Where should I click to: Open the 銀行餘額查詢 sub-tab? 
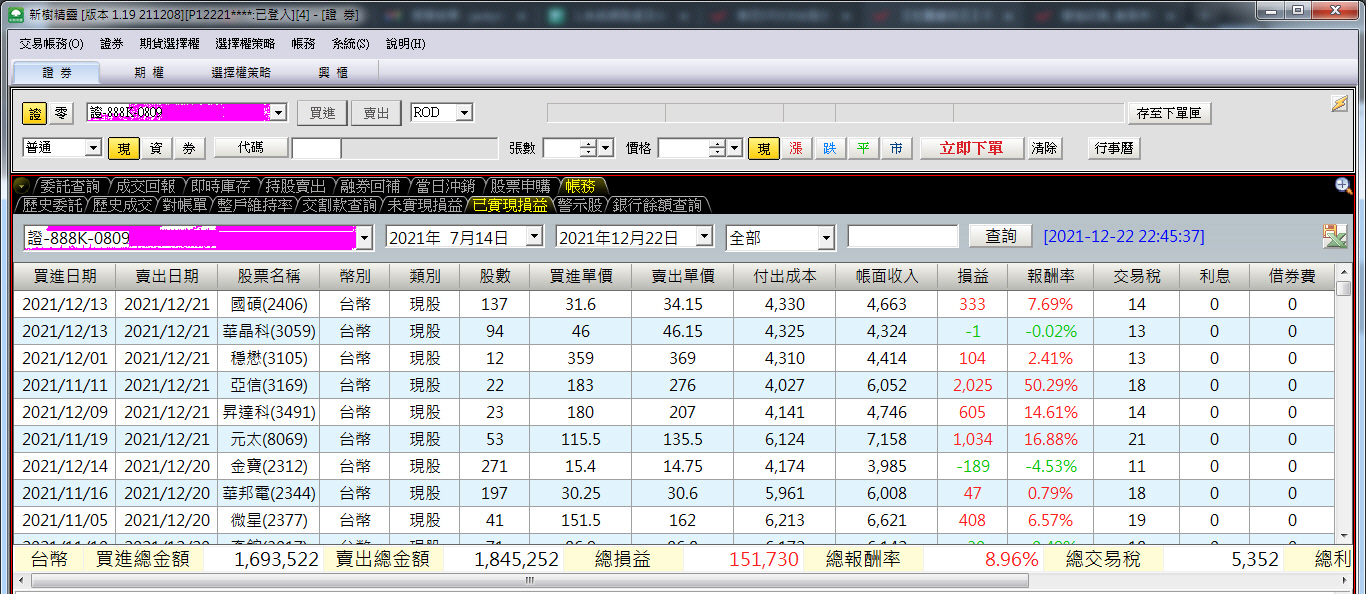click(x=657, y=205)
